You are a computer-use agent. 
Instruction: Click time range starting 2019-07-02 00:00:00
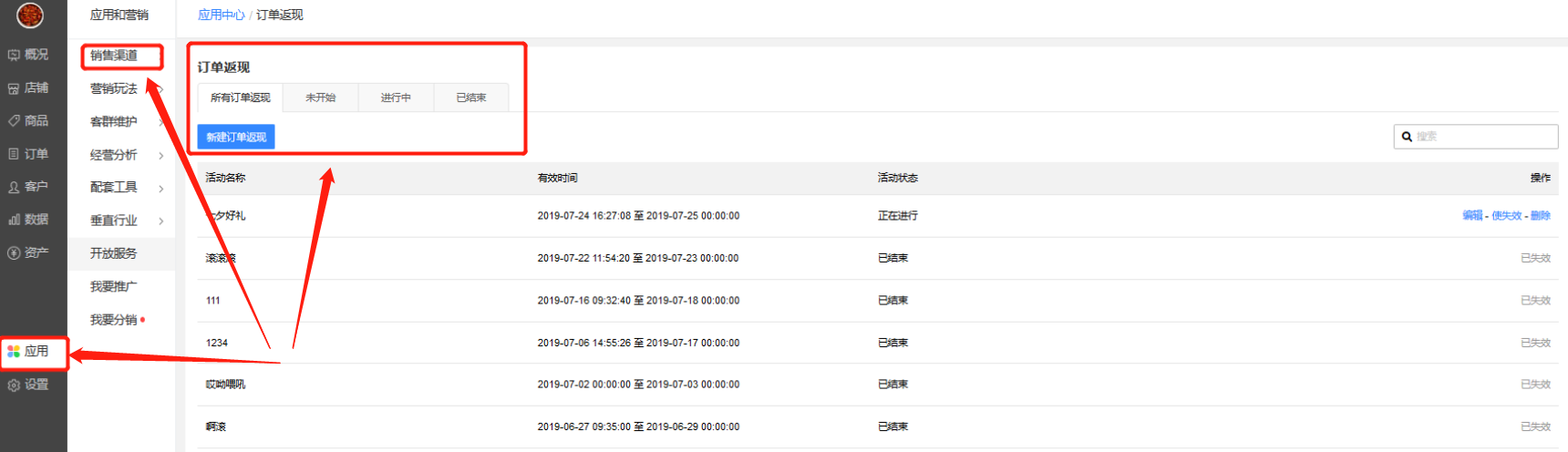[638, 385]
